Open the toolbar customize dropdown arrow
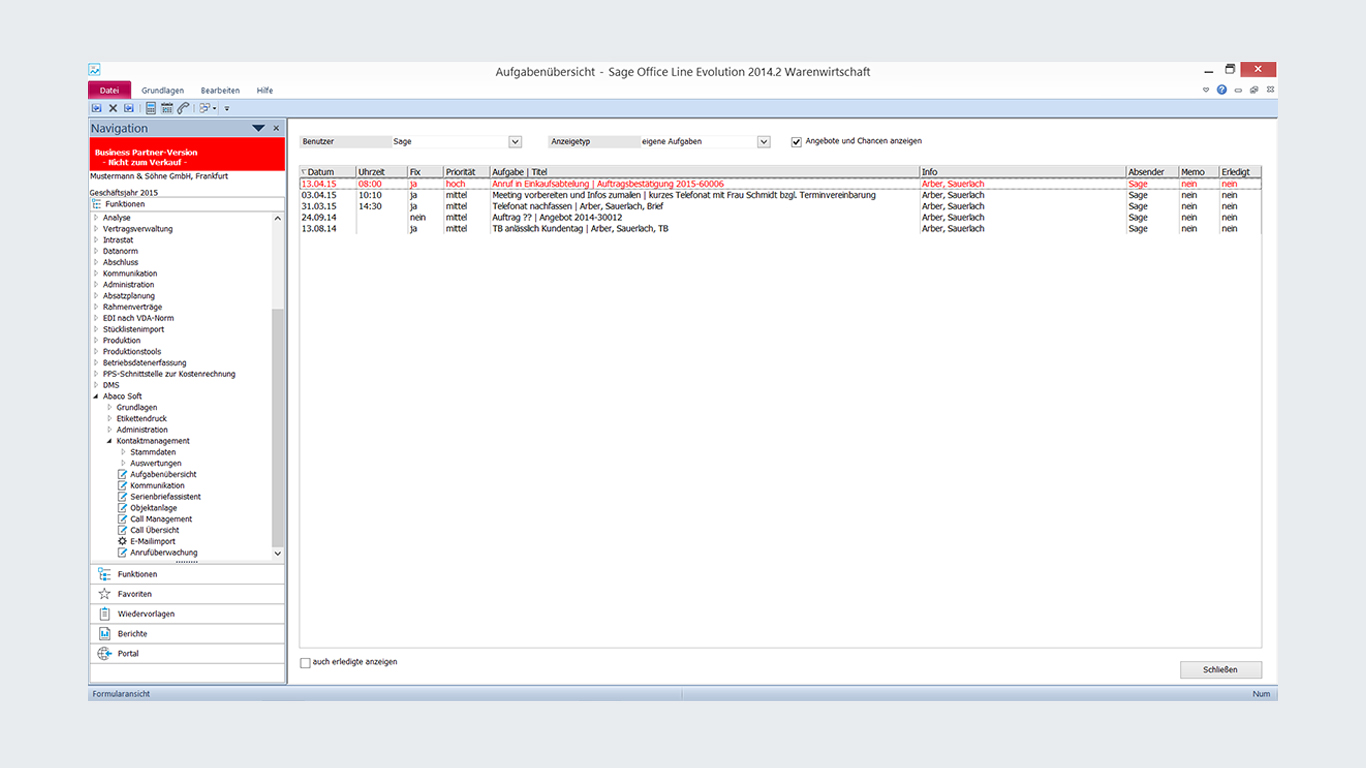 click(227, 108)
